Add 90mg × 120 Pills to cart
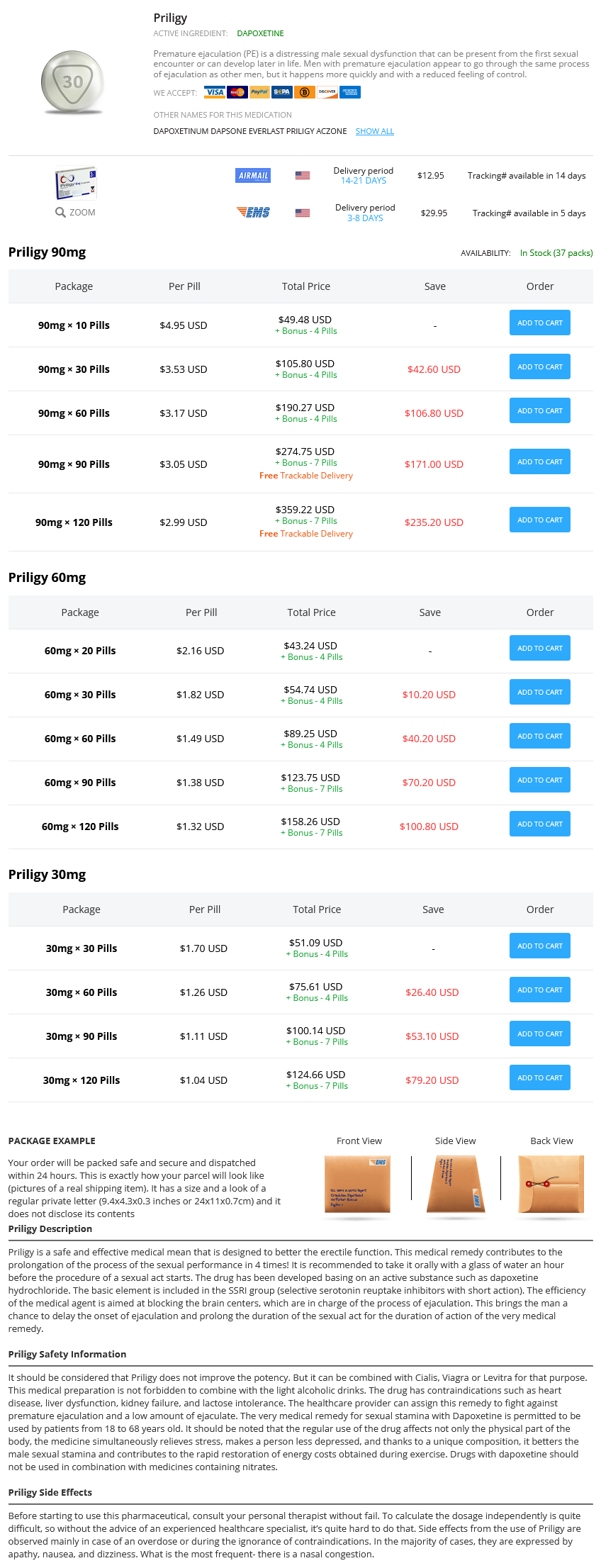Image resolution: width=601 pixels, height=1568 pixels. click(540, 520)
